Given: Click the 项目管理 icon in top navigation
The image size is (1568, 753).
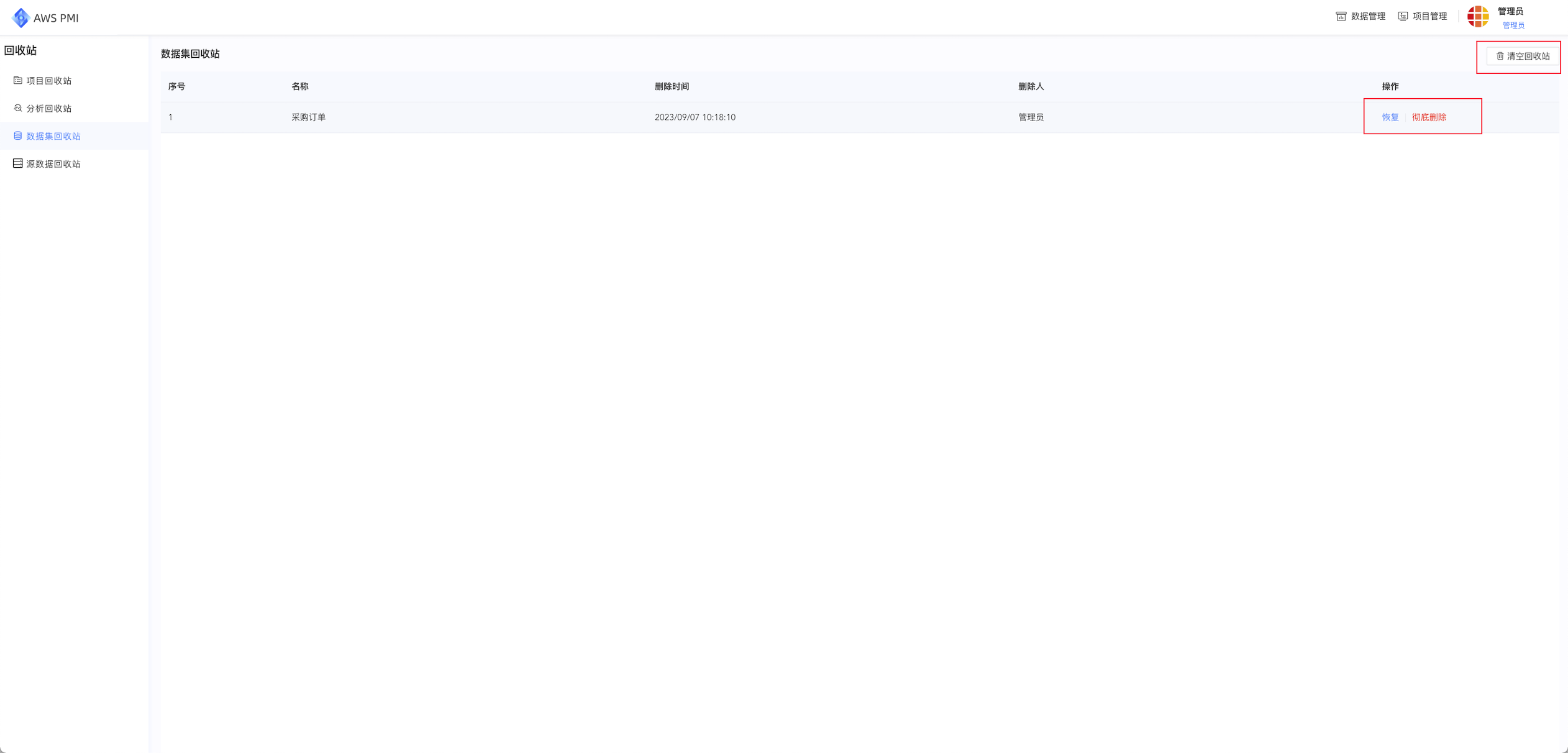Looking at the screenshot, I should [1403, 16].
